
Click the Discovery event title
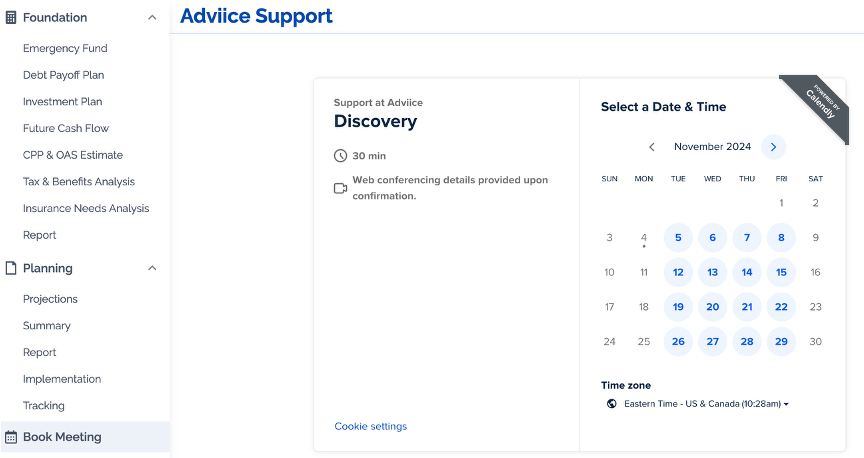coord(375,121)
